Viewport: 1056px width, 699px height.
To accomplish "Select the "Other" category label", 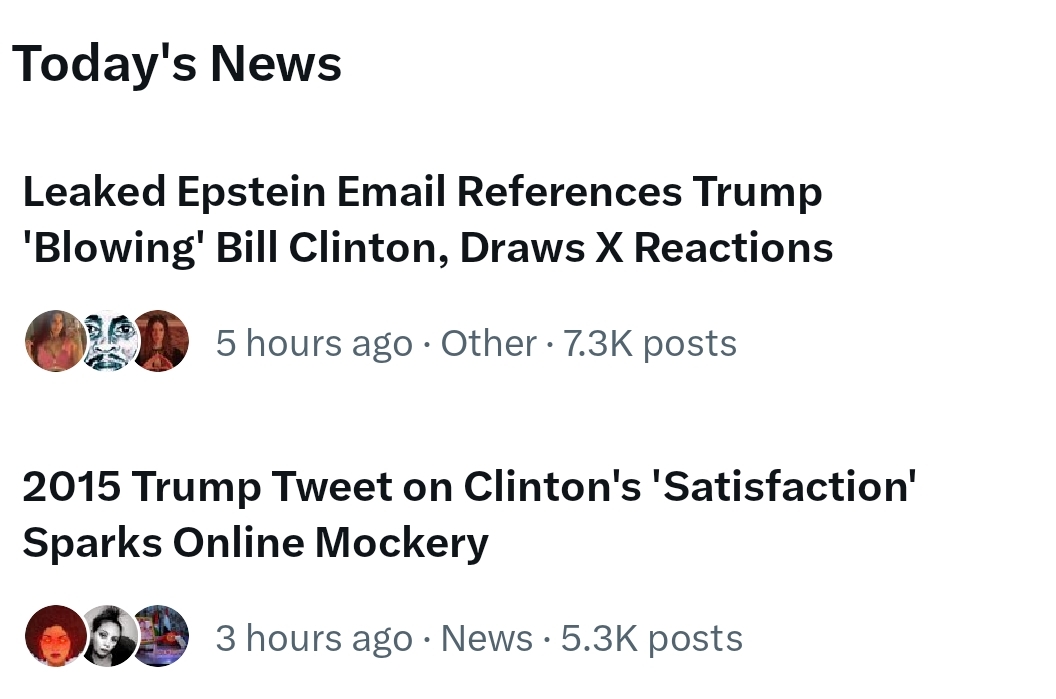I will coord(488,344).
